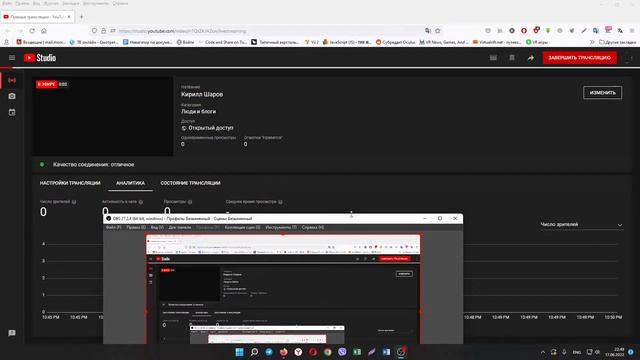Click the browser address bar URL
Viewport: 640px width, 360px height.
pos(182,31)
